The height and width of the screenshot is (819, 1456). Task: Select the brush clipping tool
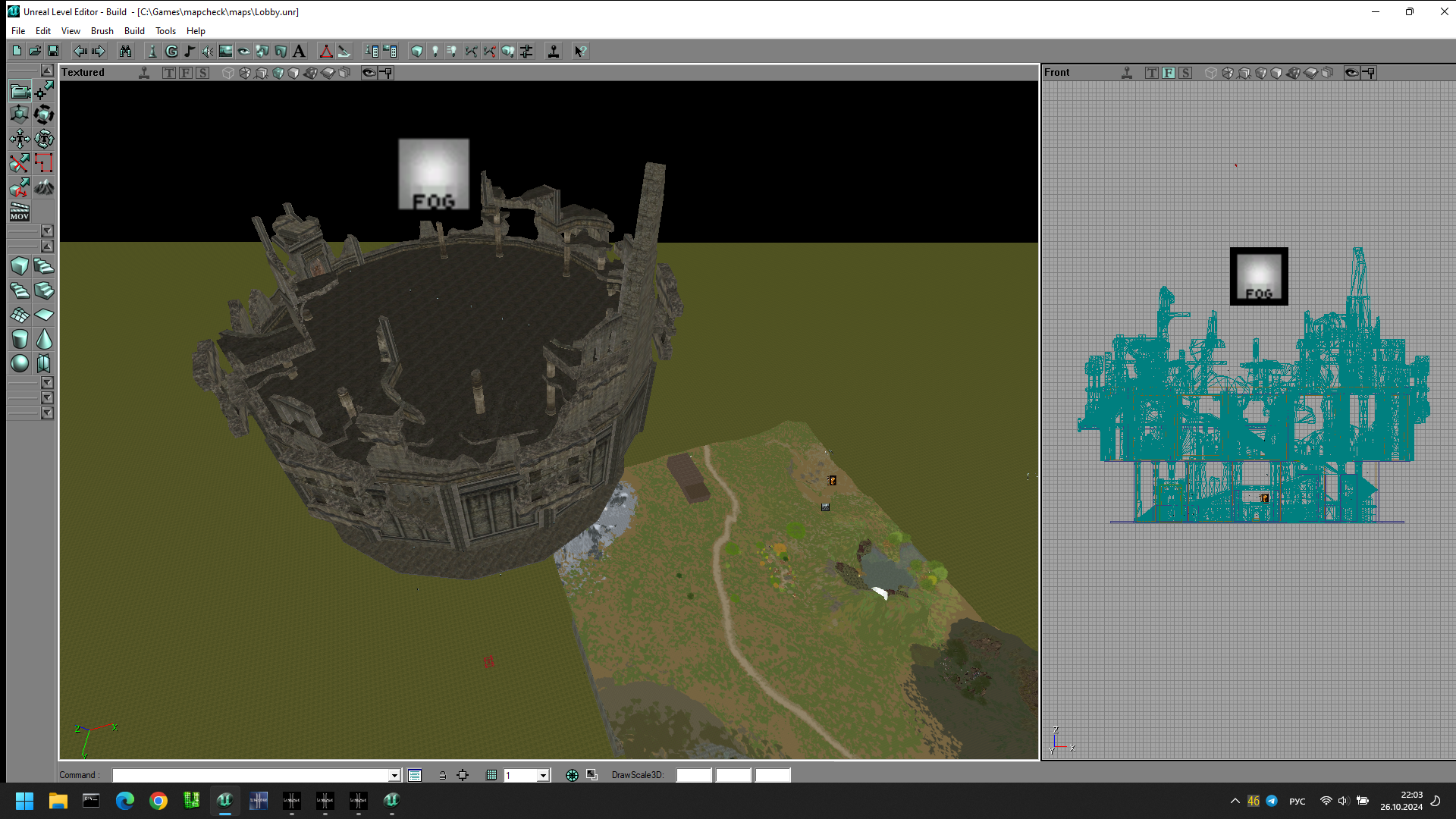[x=20, y=163]
